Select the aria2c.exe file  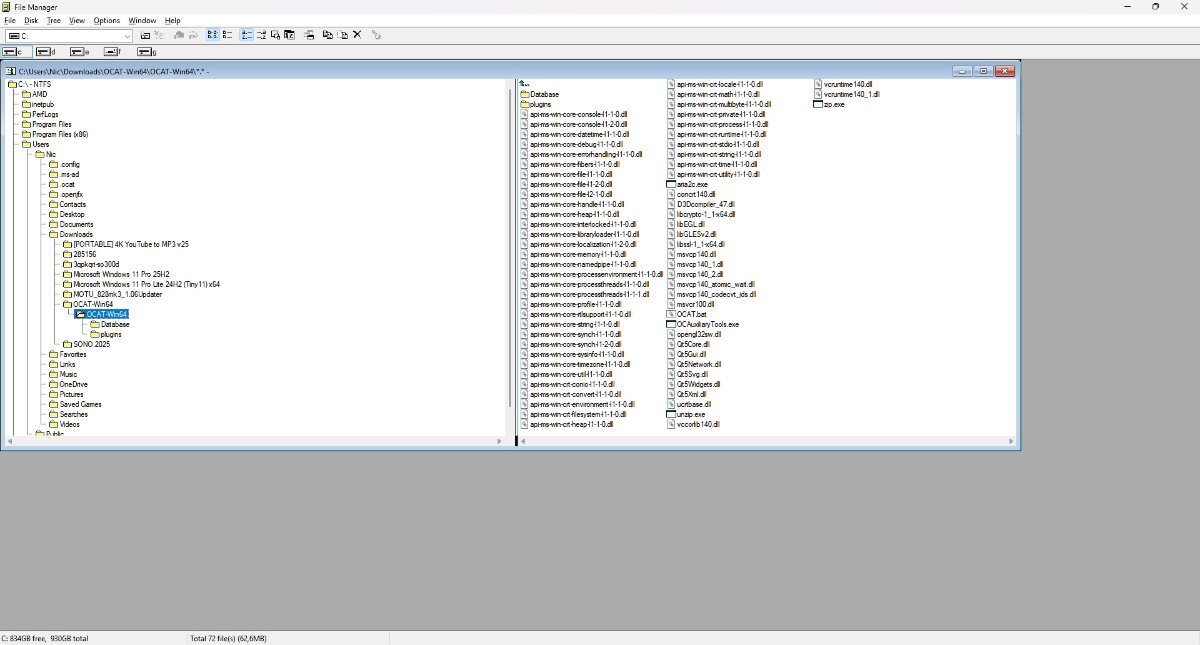(687, 184)
